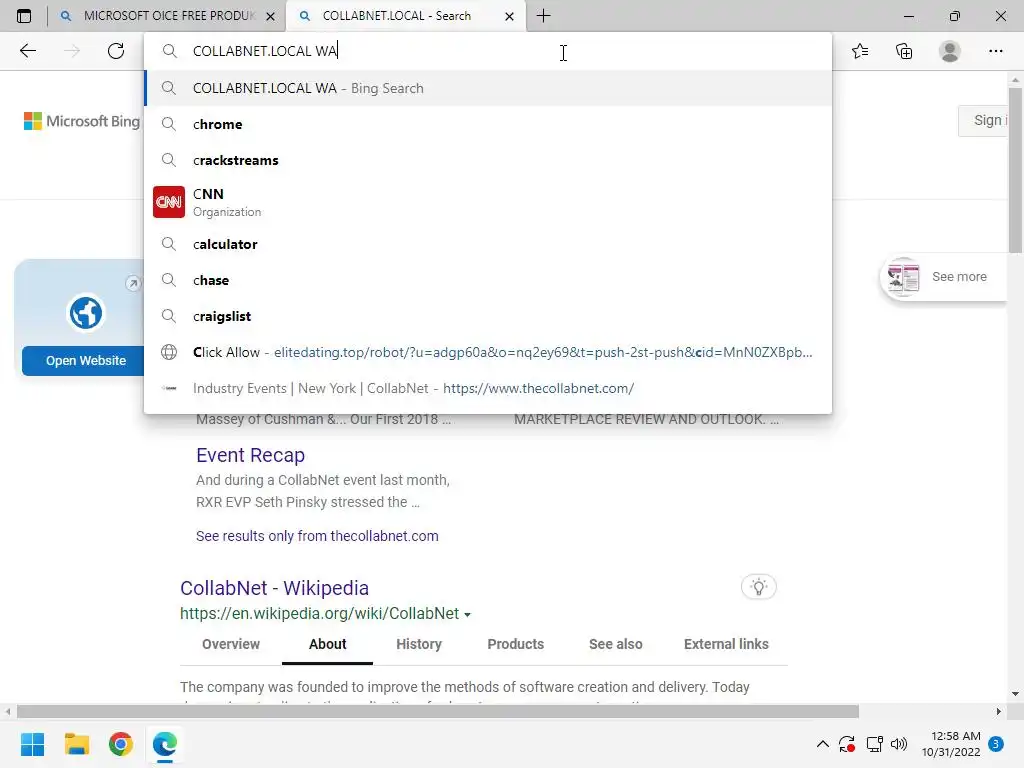This screenshot has width=1024, height=768.
Task: Open a new tab with the plus icon
Action: point(543,16)
